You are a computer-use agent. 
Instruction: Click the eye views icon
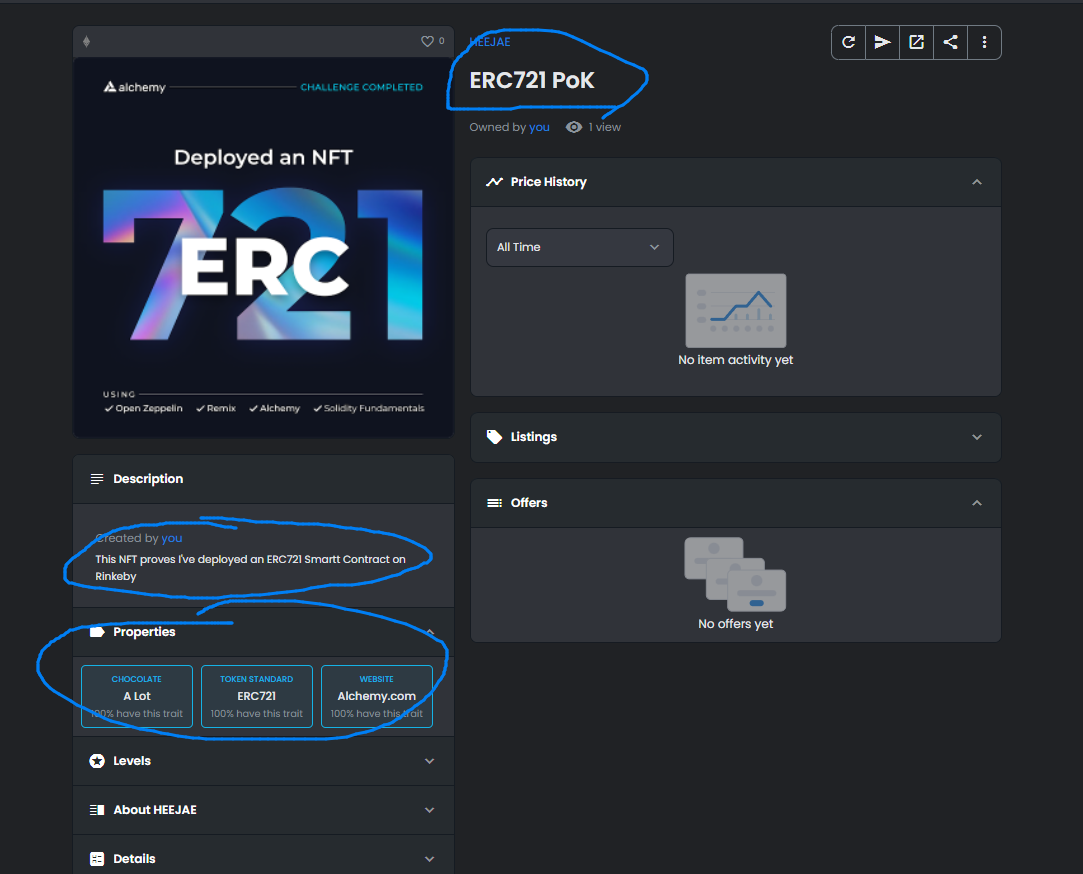coord(574,127)
